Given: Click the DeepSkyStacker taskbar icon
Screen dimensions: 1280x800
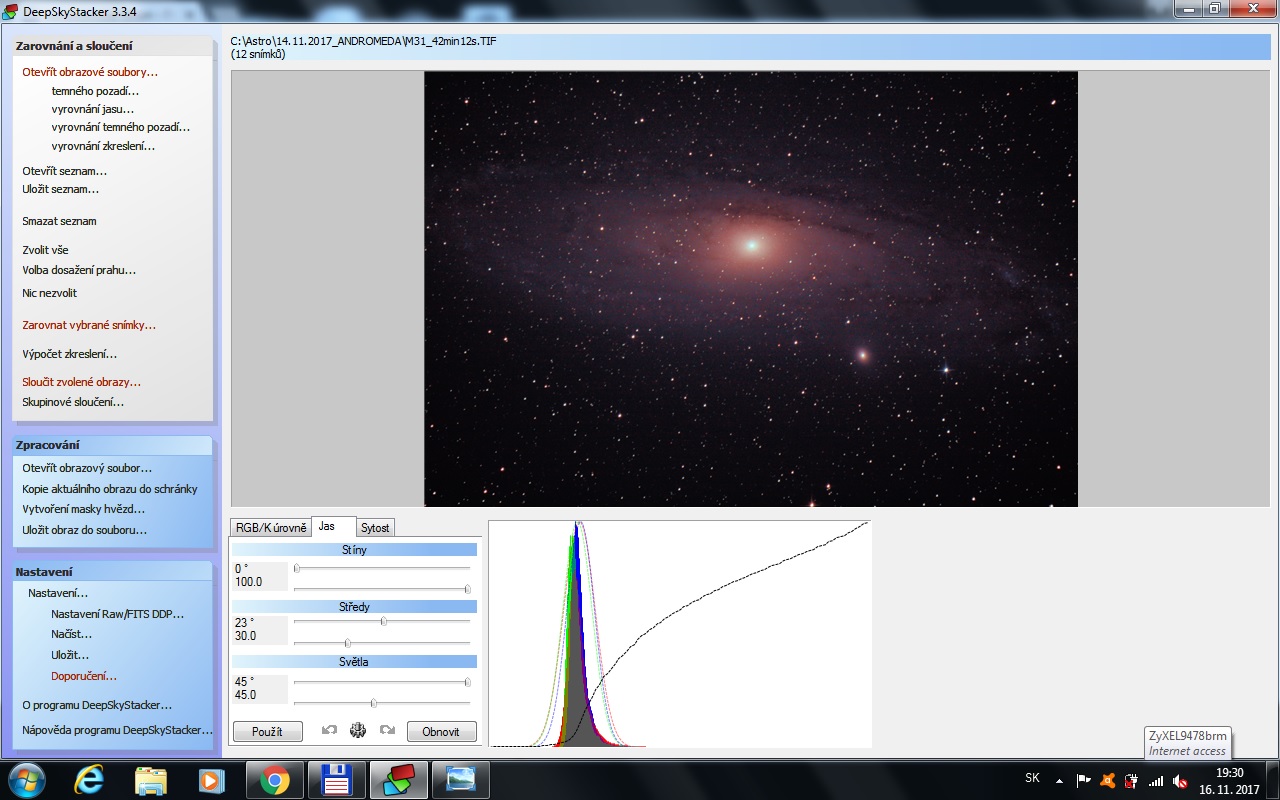Looking at the screenshot, I should tap(399, 779).
